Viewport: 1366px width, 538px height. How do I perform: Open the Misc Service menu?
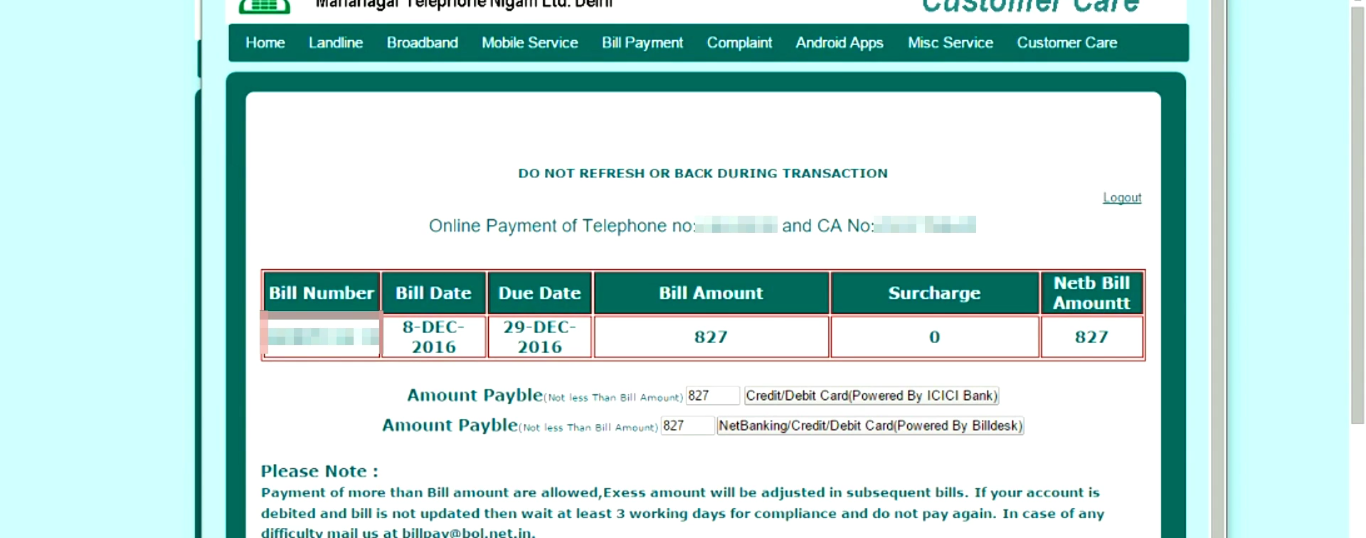[x=951, y=43]
